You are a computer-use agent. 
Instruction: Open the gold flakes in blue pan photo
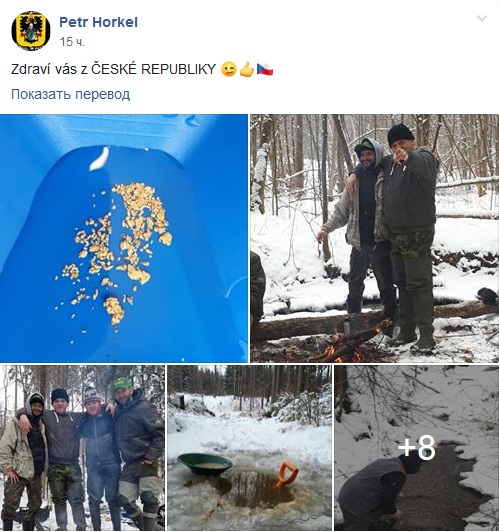tap(124, 238)
